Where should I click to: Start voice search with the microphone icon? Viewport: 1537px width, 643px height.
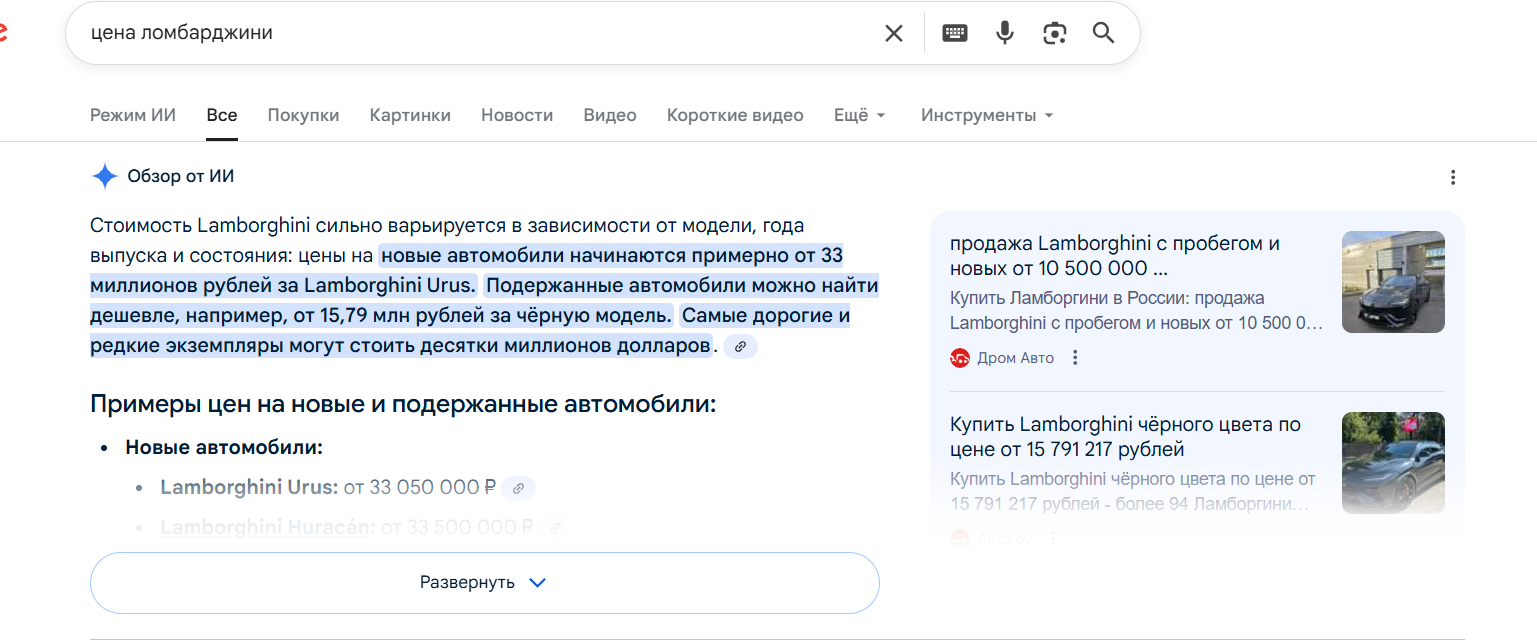(1005, 33)
